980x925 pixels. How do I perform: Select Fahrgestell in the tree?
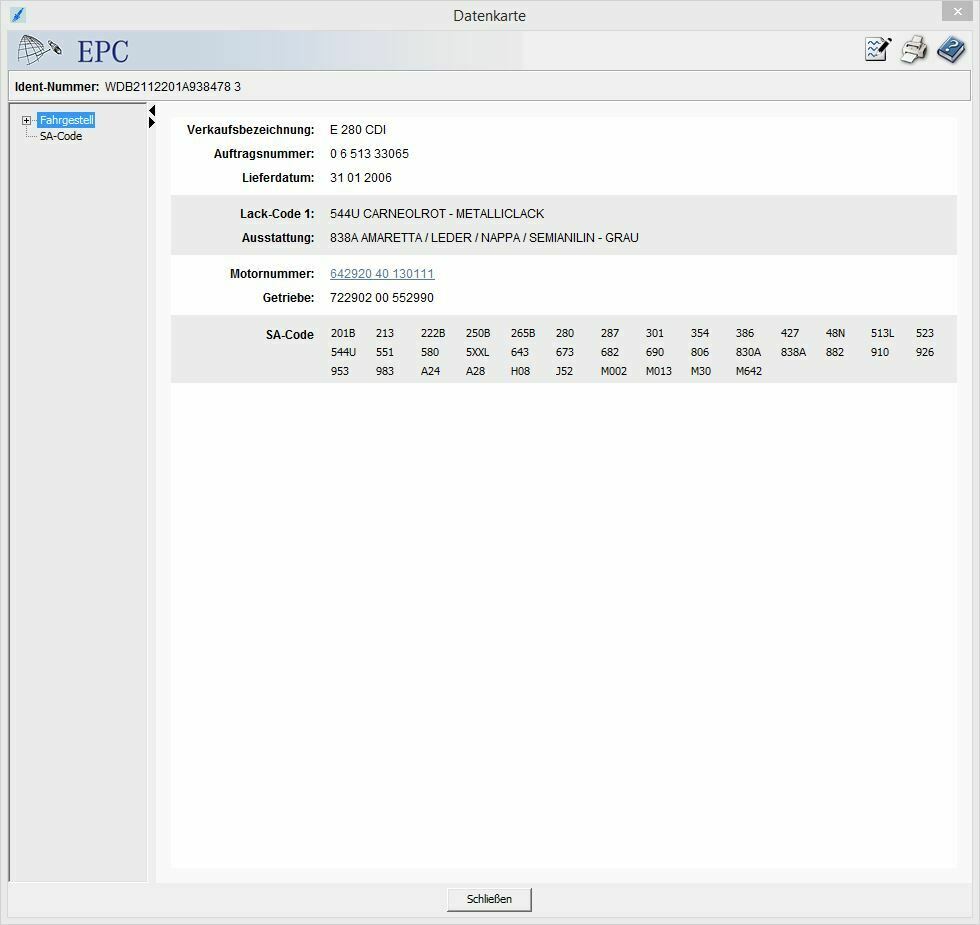point(67,120)
